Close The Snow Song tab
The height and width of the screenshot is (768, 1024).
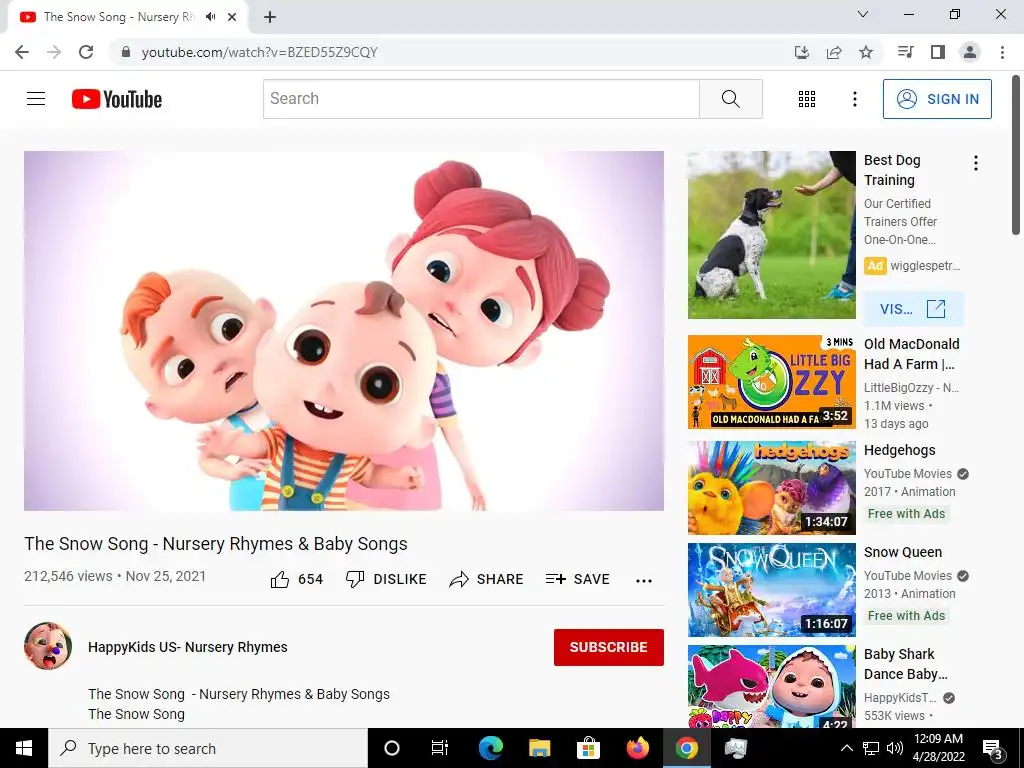pyautogui.click(x=232, y=17)
